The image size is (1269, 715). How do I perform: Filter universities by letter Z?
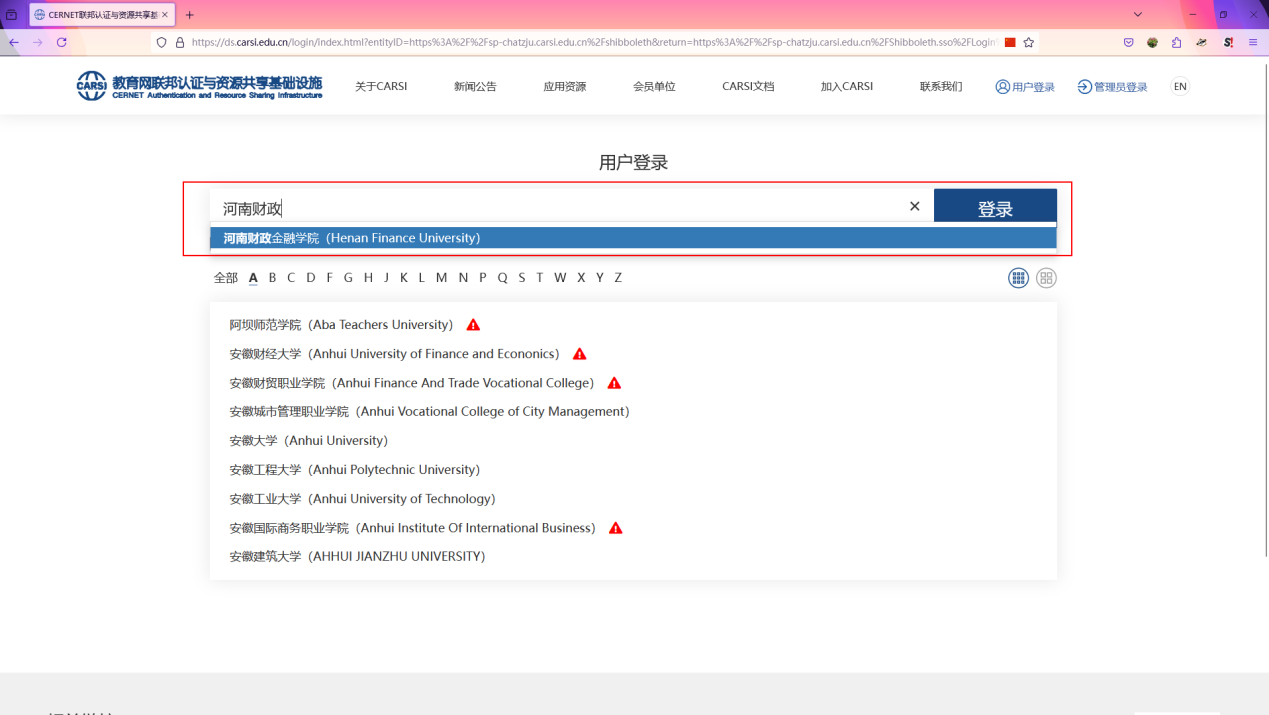click(618, 278)
